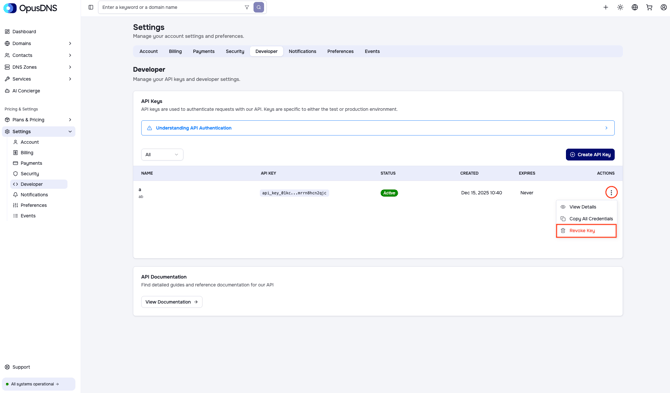Click the Dec 15, 2025 10:40 created date

[481, 193]
